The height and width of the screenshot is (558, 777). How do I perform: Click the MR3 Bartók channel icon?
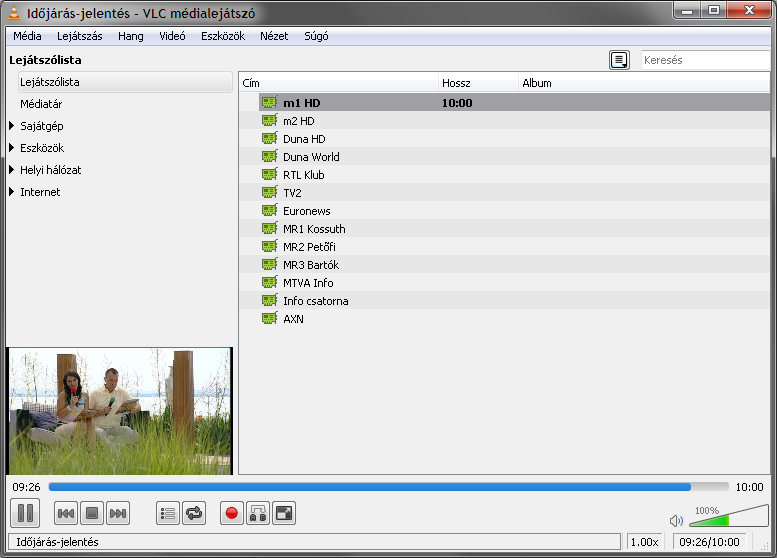click(270, 265)
